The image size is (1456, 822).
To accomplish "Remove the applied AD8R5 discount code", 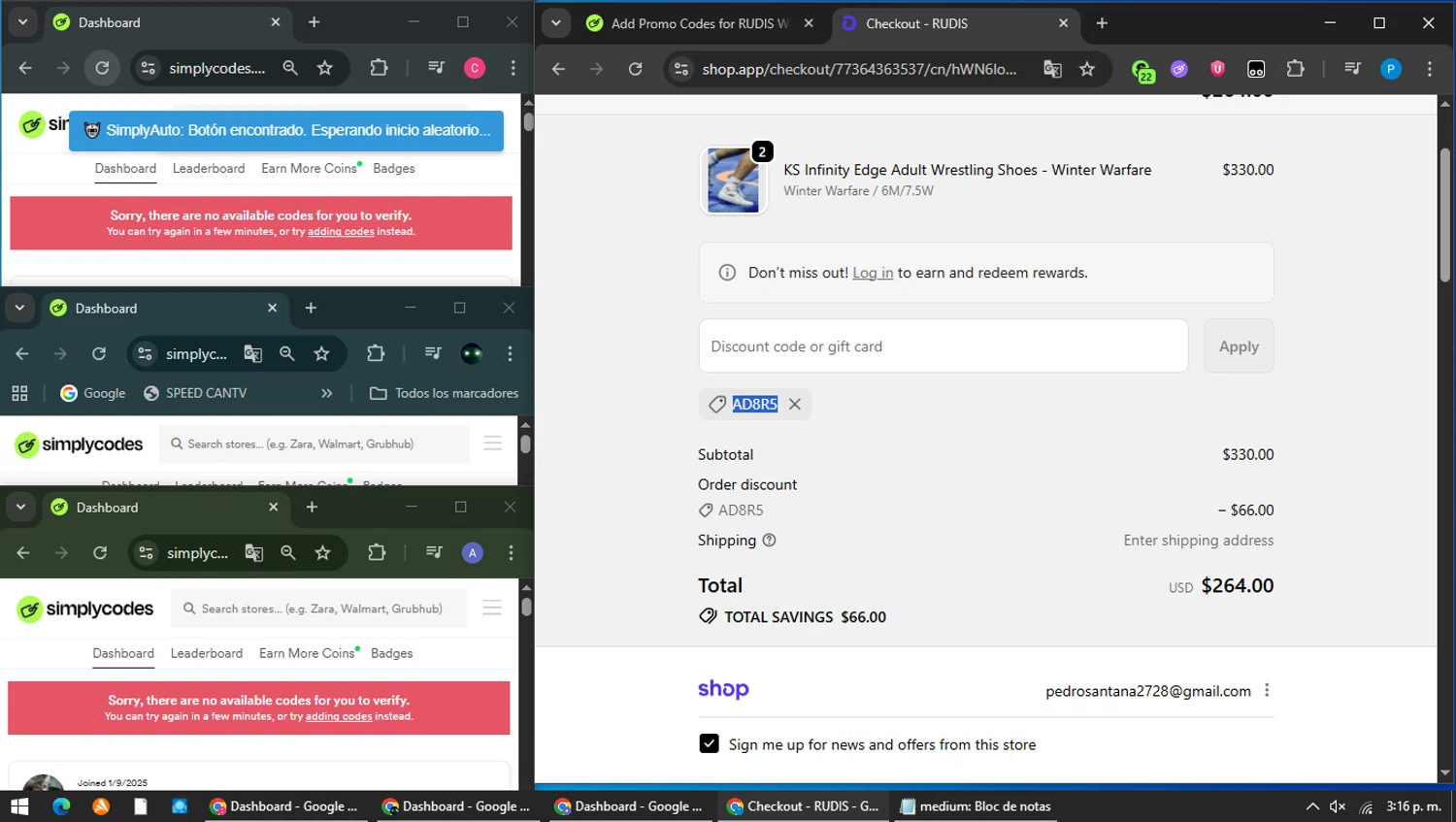I will tap(795, 405).
